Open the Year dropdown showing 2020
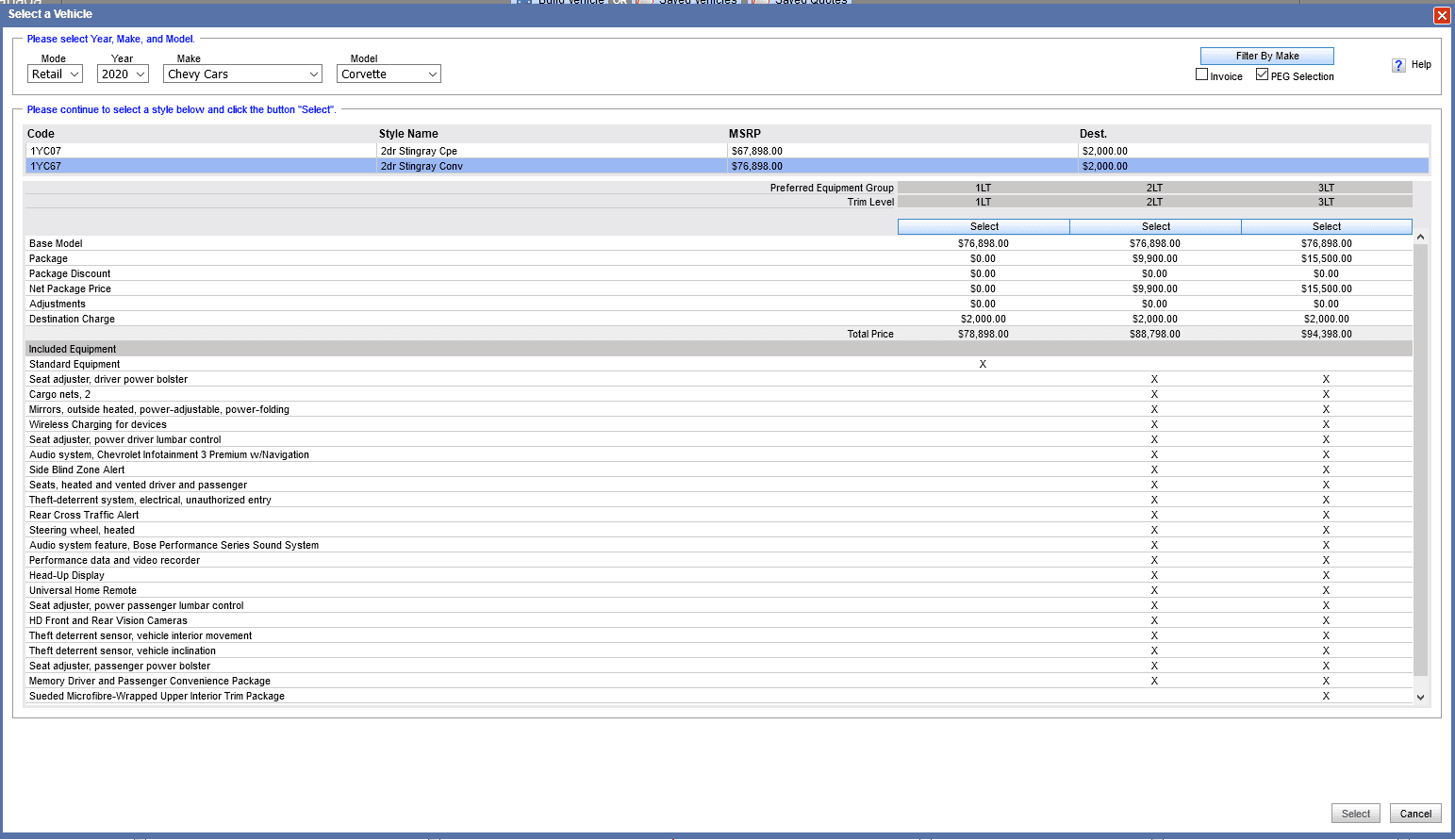Viewport: 1455px width, 840px height. (x=123, y=74)
